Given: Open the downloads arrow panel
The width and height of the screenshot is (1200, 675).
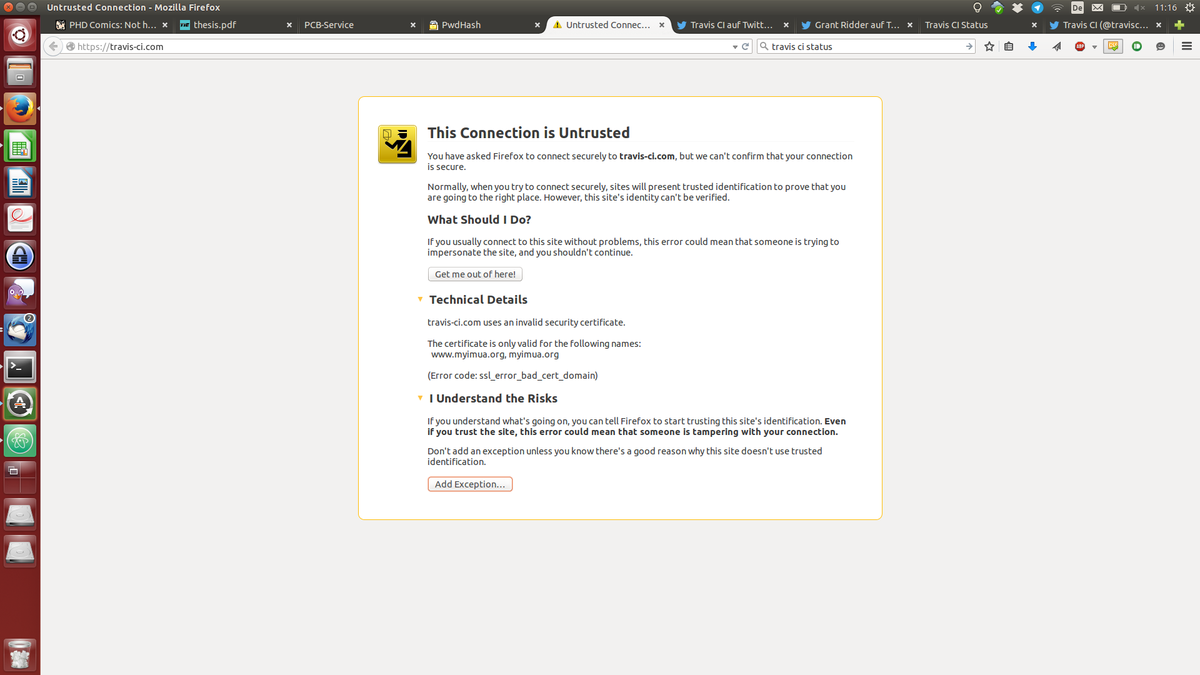Looking at the screenshot, I should 1032,46.
